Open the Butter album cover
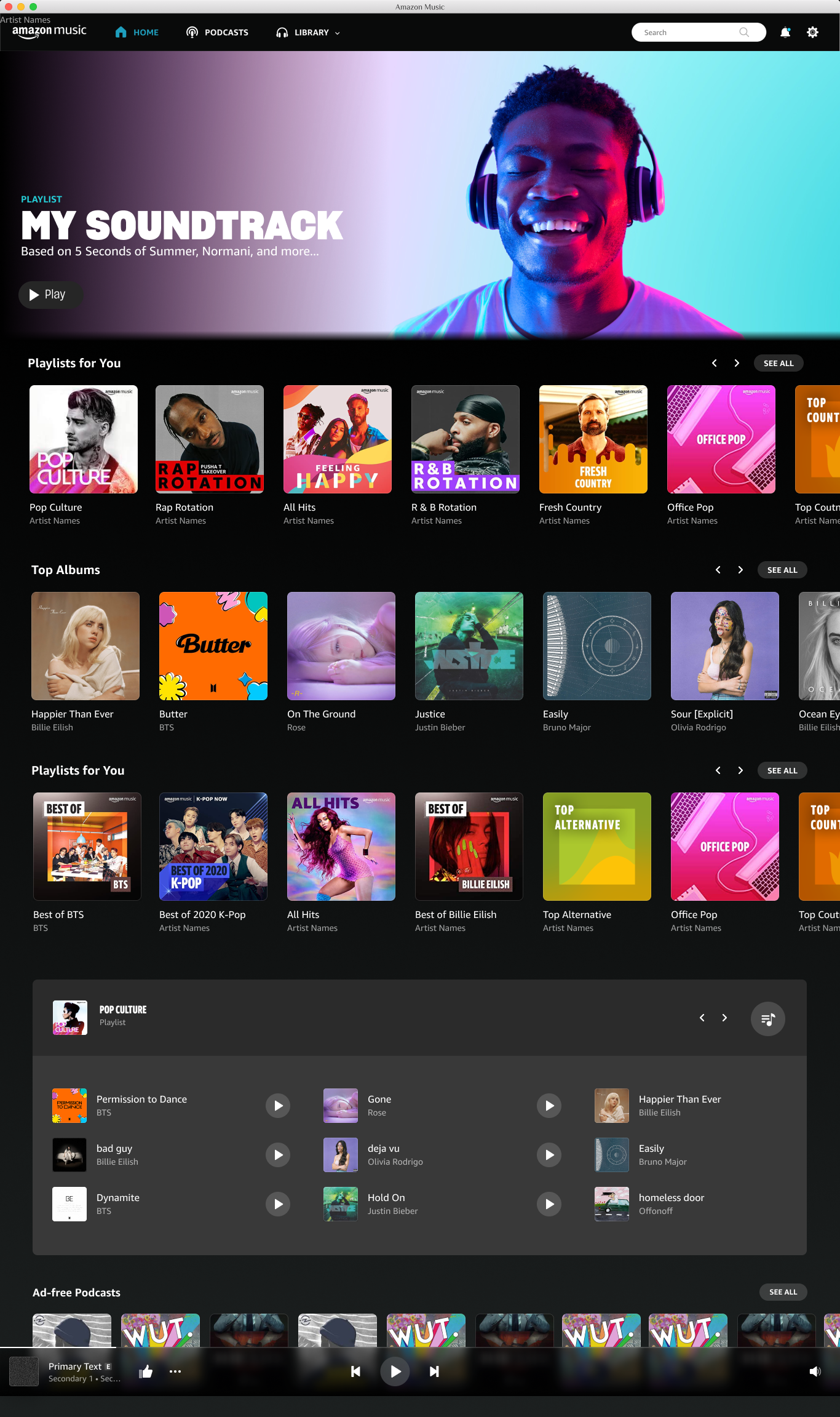Viewport: 840px width, 1417px height. [213, 646]
